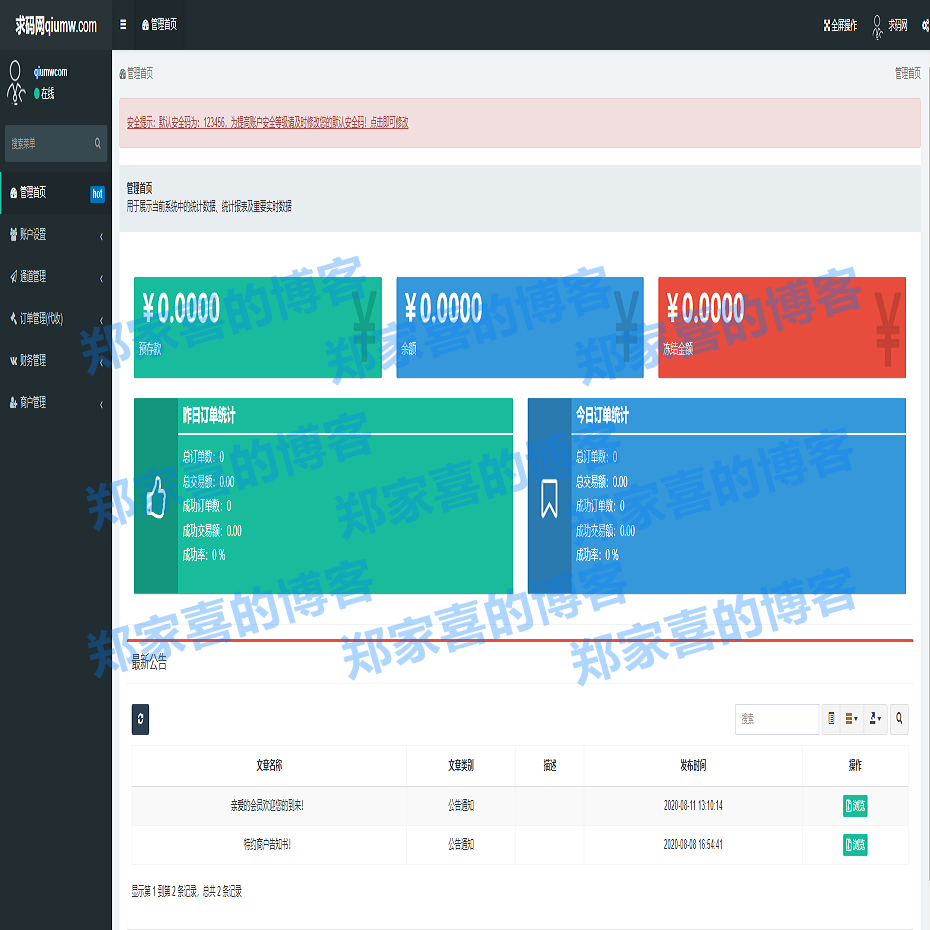Viewport: 930px width, 930px height.
Task: Switch to the 管理首页 top tab
Action: pos(160,25)
